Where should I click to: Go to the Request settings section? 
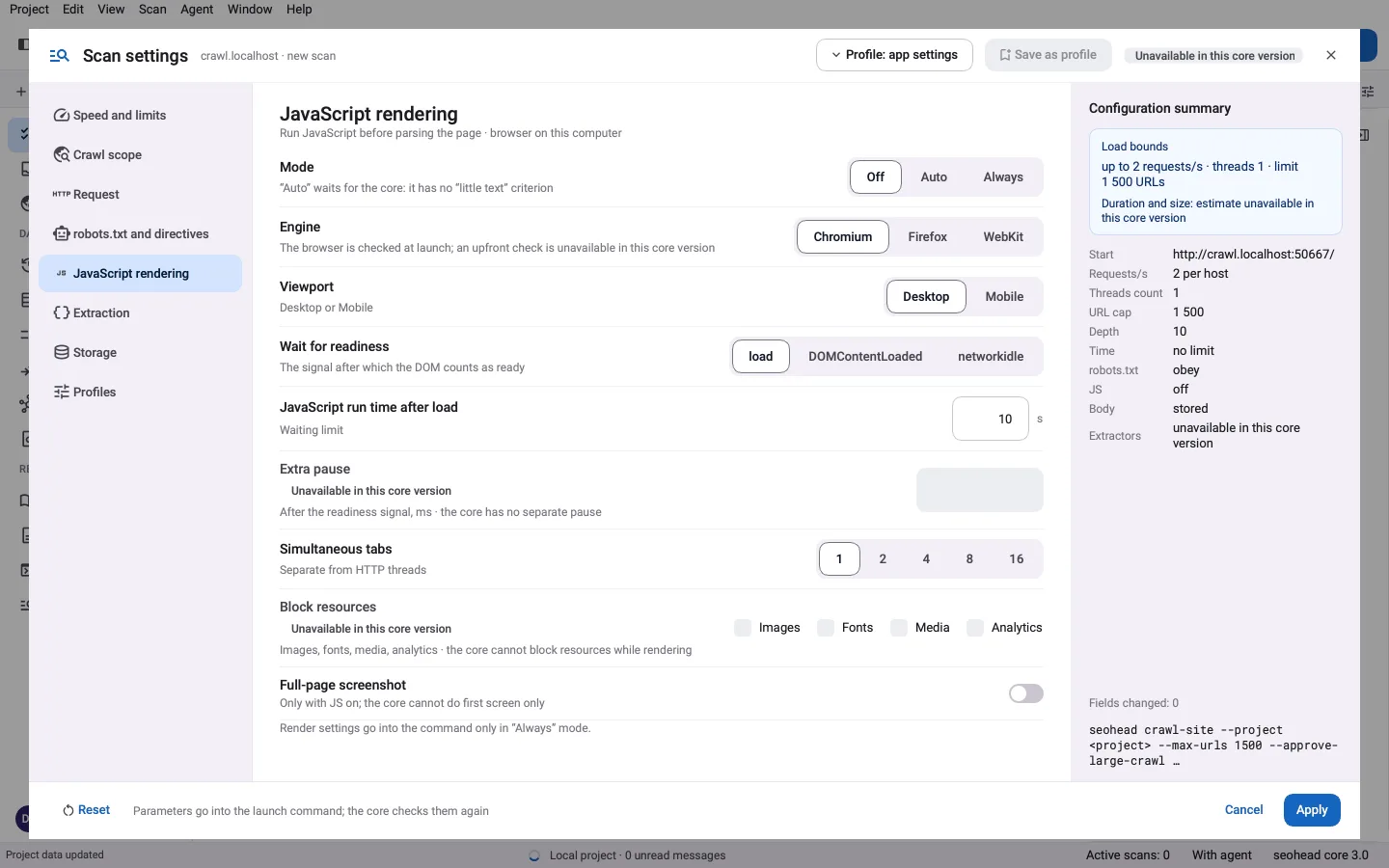coord(140,195)
